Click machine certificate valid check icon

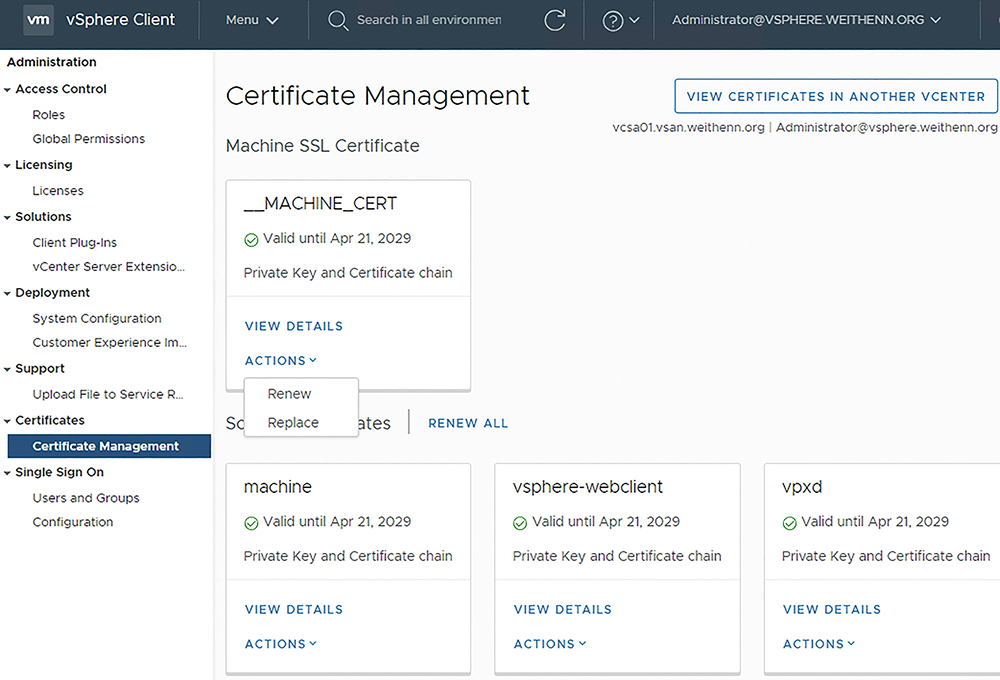tap(251, 522)
